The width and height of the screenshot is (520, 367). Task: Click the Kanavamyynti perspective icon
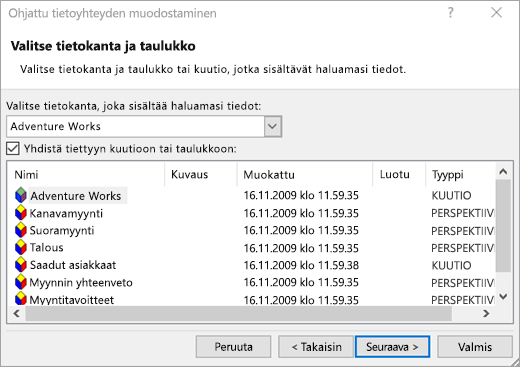tap(21, 213)
